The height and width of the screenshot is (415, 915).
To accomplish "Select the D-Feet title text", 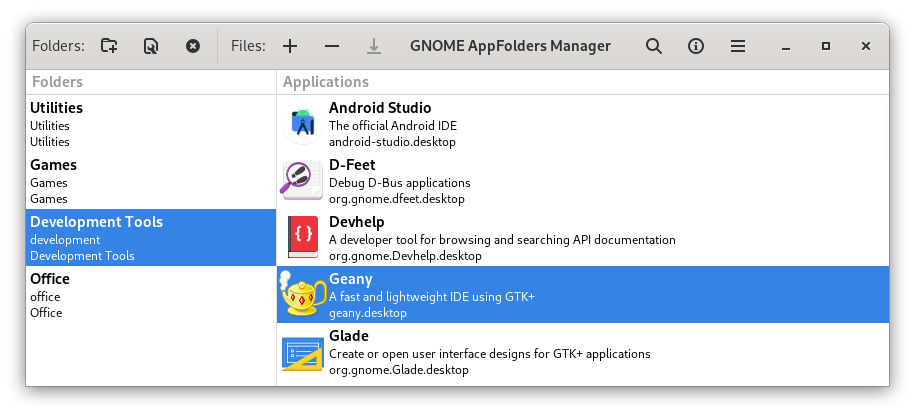I will click(x=352, y=165).
